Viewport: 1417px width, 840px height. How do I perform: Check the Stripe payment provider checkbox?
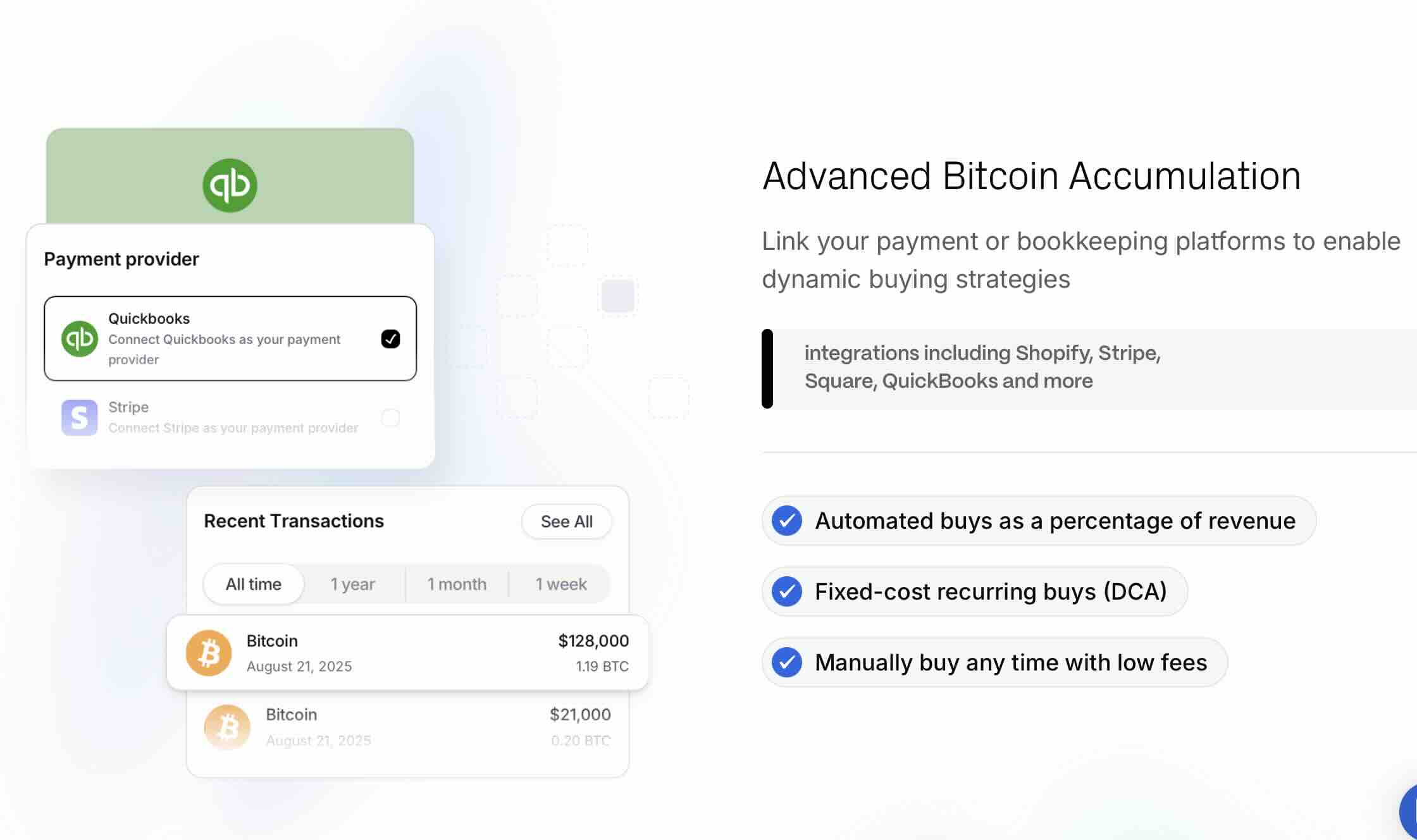pyautogui.click(x=390, y=417)
